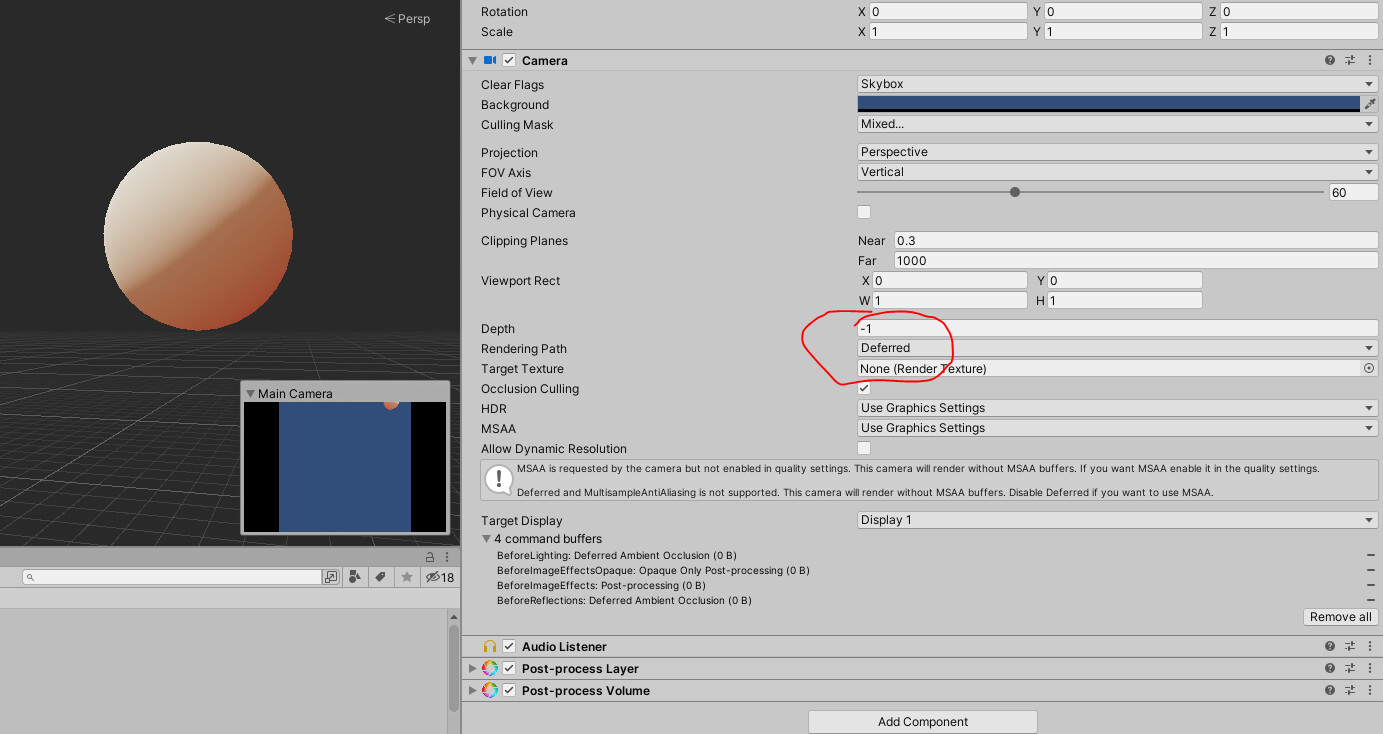Enable the Physical Camera checkbox

click(x=863, y=212)
